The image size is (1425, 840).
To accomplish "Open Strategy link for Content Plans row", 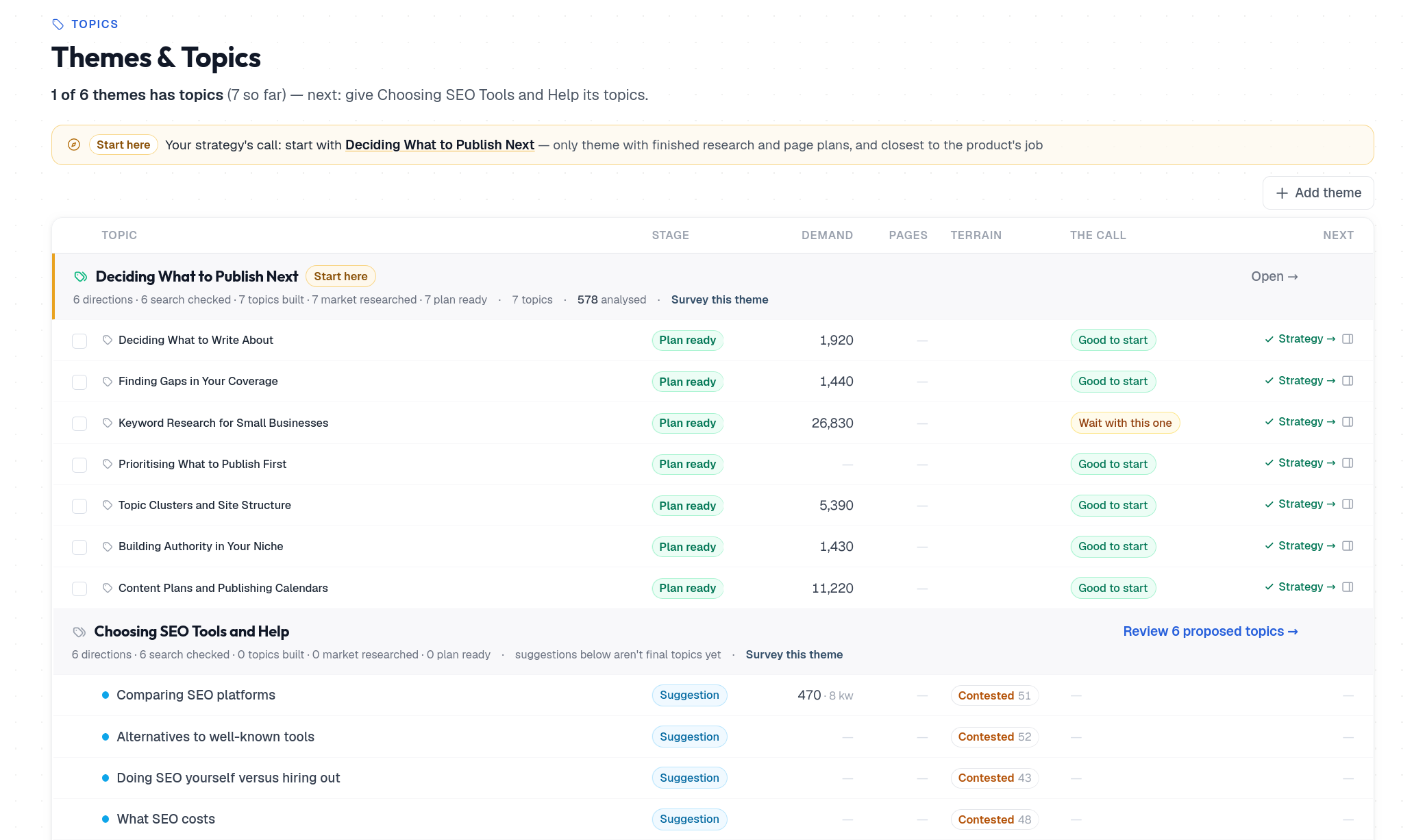I will tap(1300, 587).
